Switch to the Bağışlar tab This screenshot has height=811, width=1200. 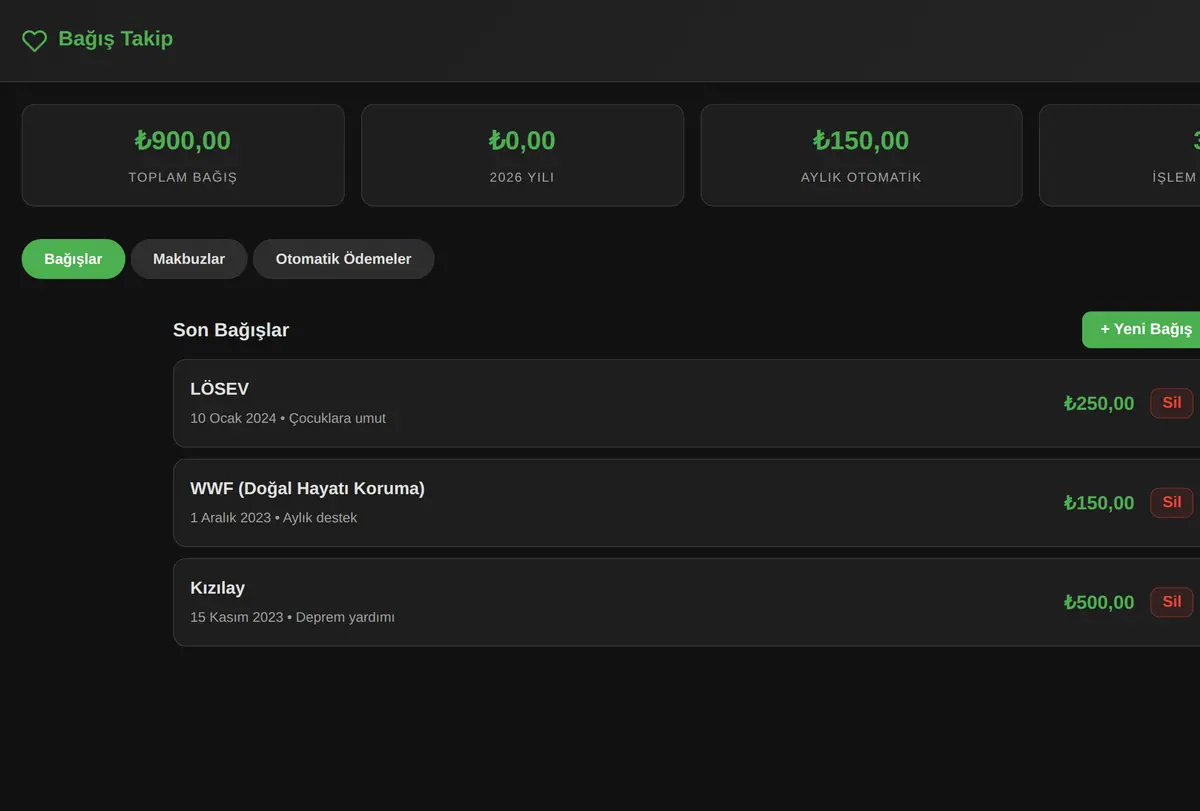point(73,259)
